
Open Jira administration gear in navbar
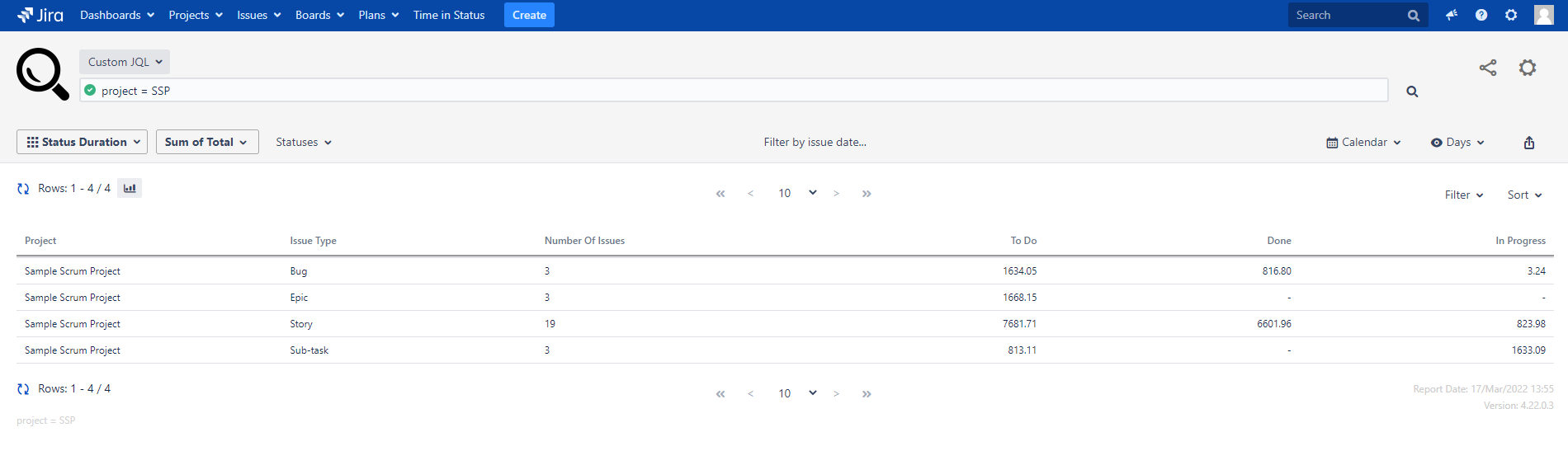pos(1511,15)
